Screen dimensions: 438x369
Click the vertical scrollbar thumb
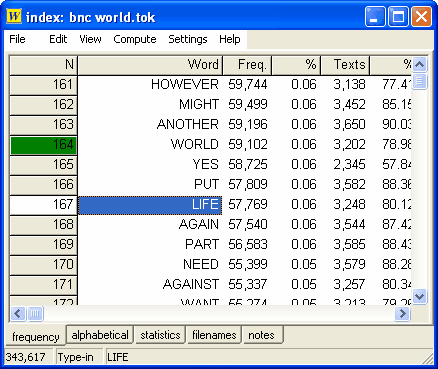click(420, 81)
